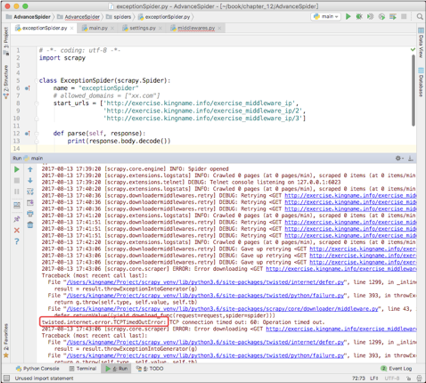Switch to the settings.py editor tab
Image resolution: width=426 pixels, height=383 pixels.
(x=142, y=28)
